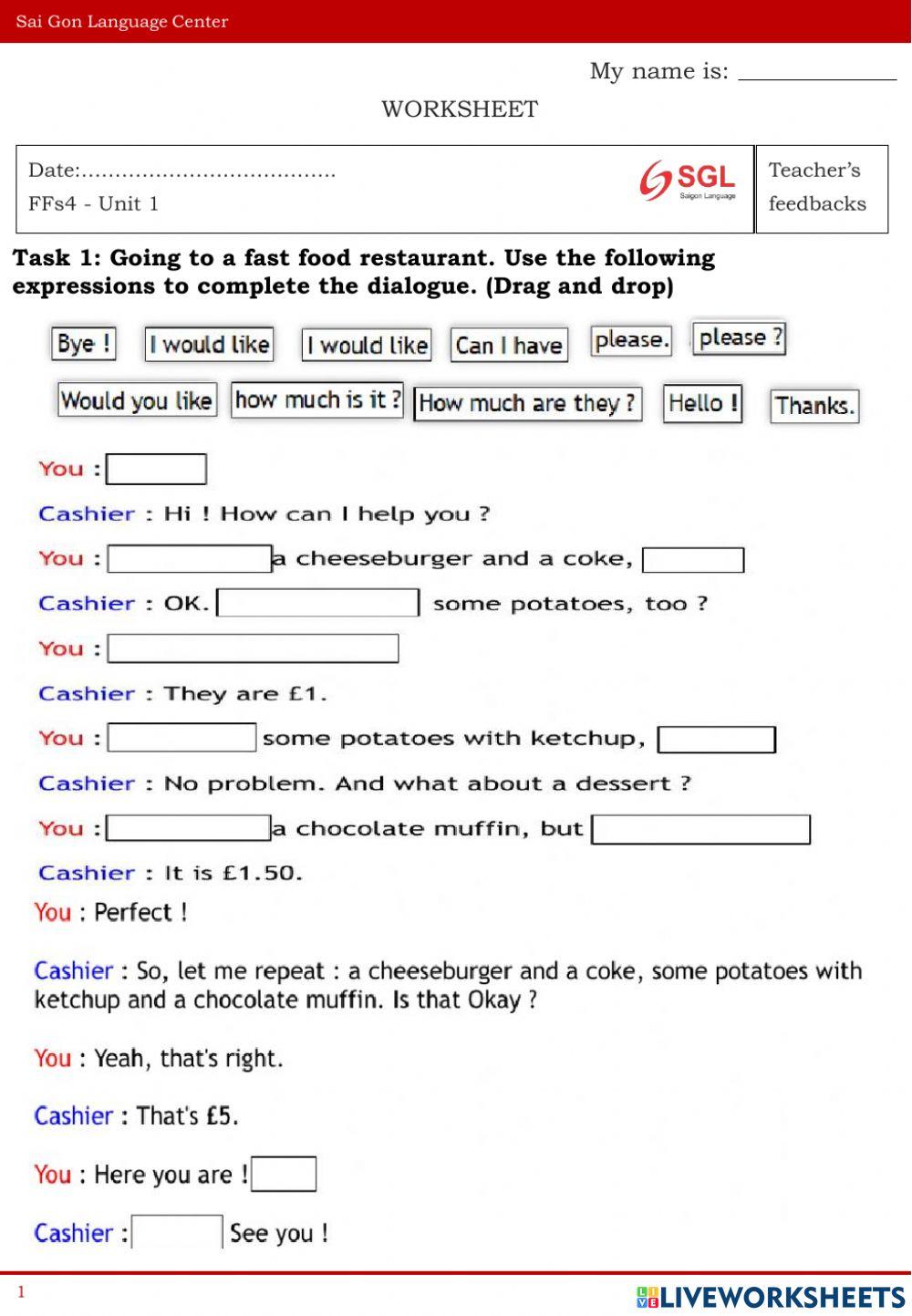912x1316 pixels.
Task: Choose the 'how much is it ?' tile
Action: point(317,399)
